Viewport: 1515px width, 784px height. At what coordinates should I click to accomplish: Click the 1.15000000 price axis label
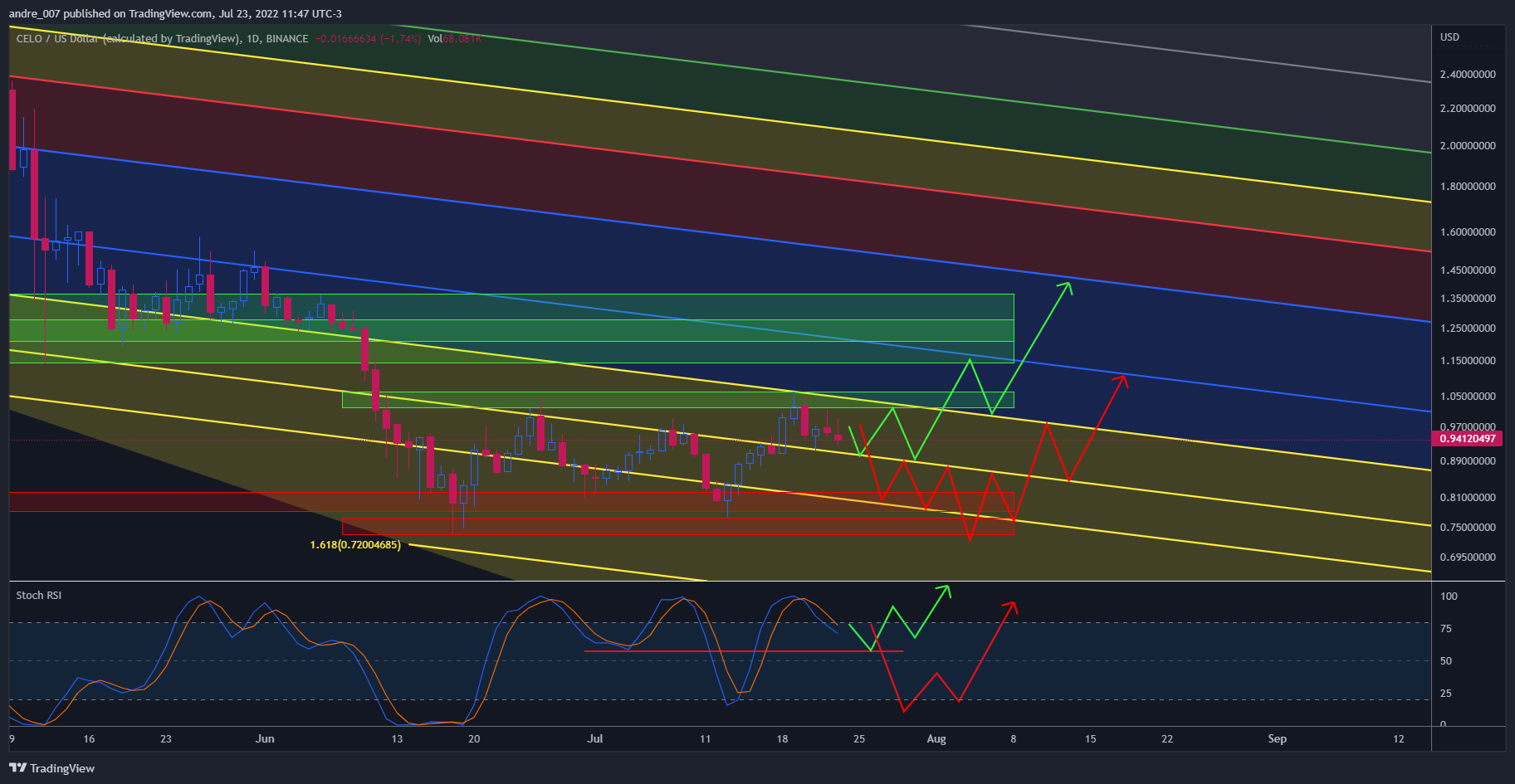(1468, 361)
